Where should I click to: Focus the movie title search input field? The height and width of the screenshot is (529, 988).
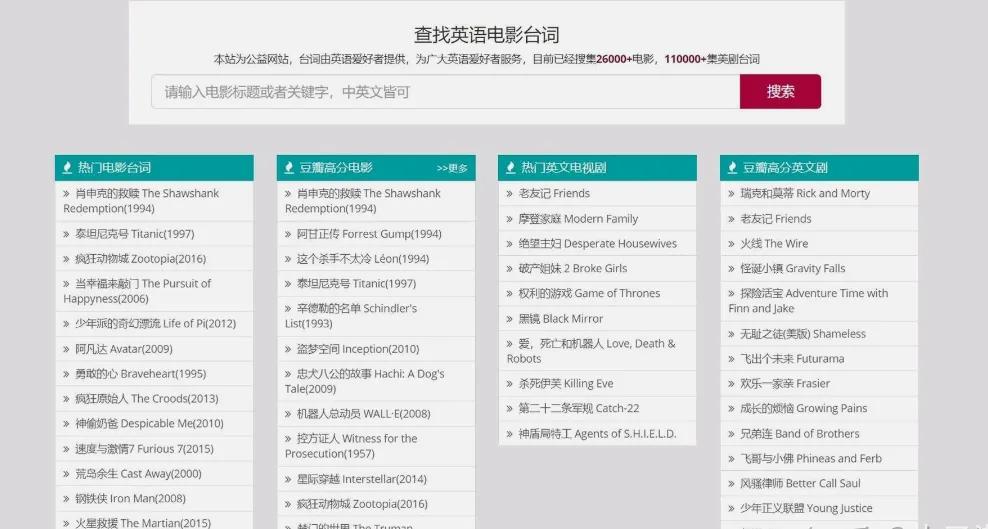[x=445, y=91]
